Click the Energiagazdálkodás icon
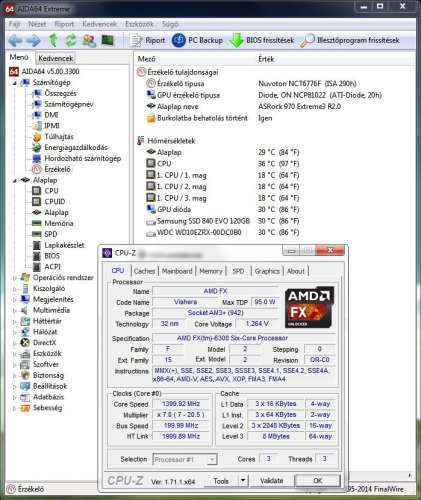The width and height of the screenshot is (421, 500). point(37,148)
